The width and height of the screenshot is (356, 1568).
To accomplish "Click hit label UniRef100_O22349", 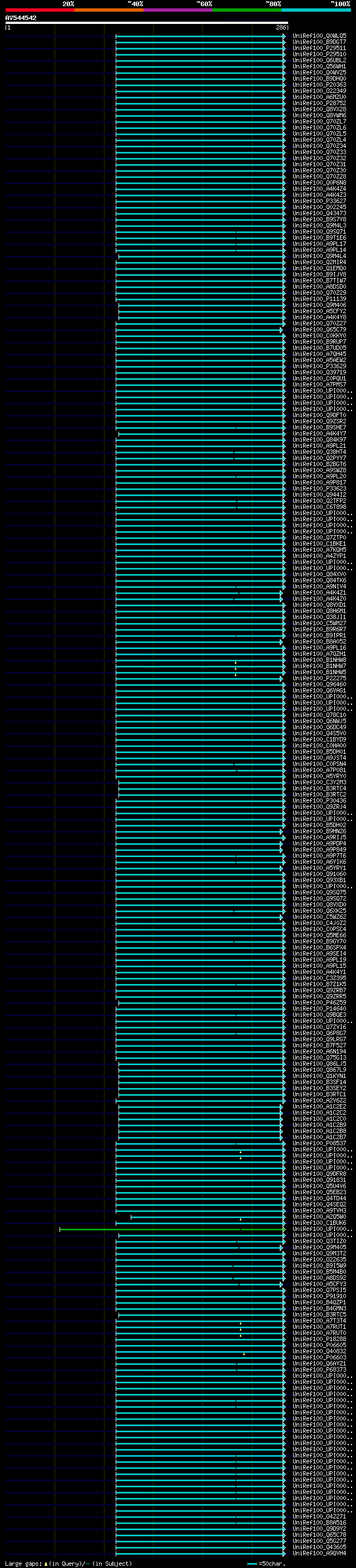I will pos(319,91).
